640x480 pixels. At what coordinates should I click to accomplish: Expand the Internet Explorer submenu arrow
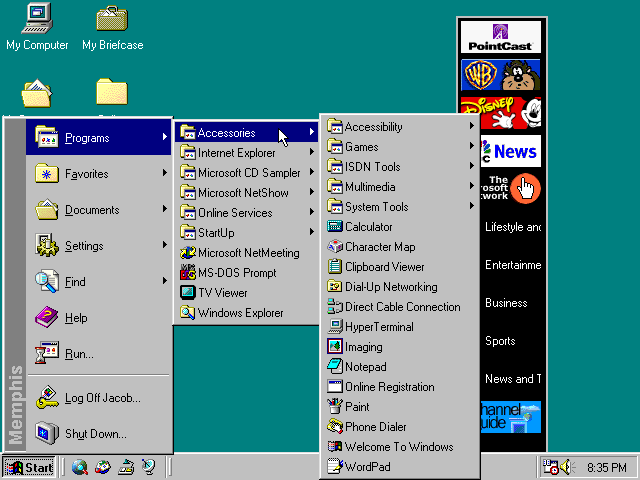click(312, 152)
